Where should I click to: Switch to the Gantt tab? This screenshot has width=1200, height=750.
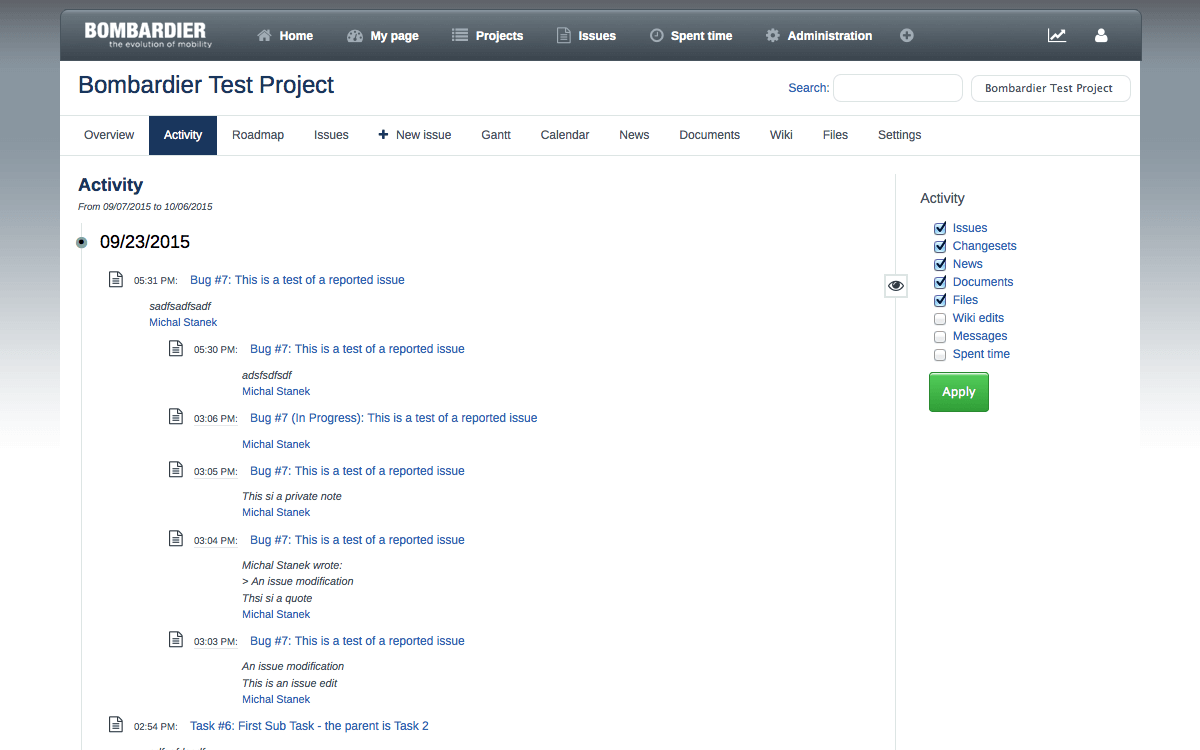point(496,135)
